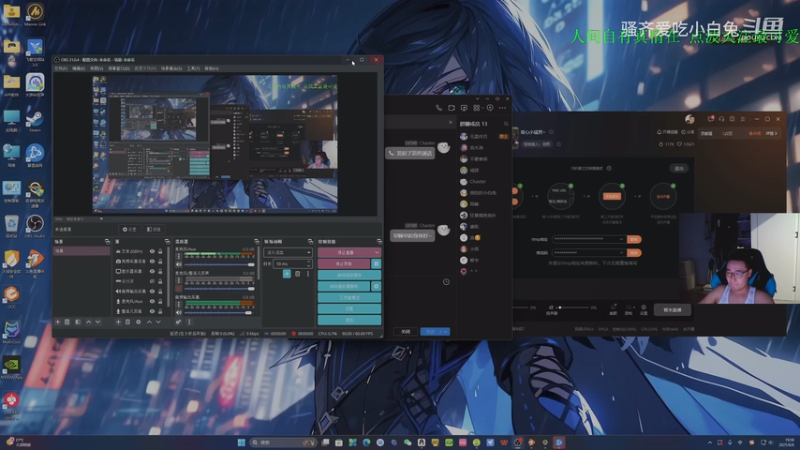This screenshot has height=450, width=800.
Task: Lock toggle for the display capture source
Action: coord(160,271)
